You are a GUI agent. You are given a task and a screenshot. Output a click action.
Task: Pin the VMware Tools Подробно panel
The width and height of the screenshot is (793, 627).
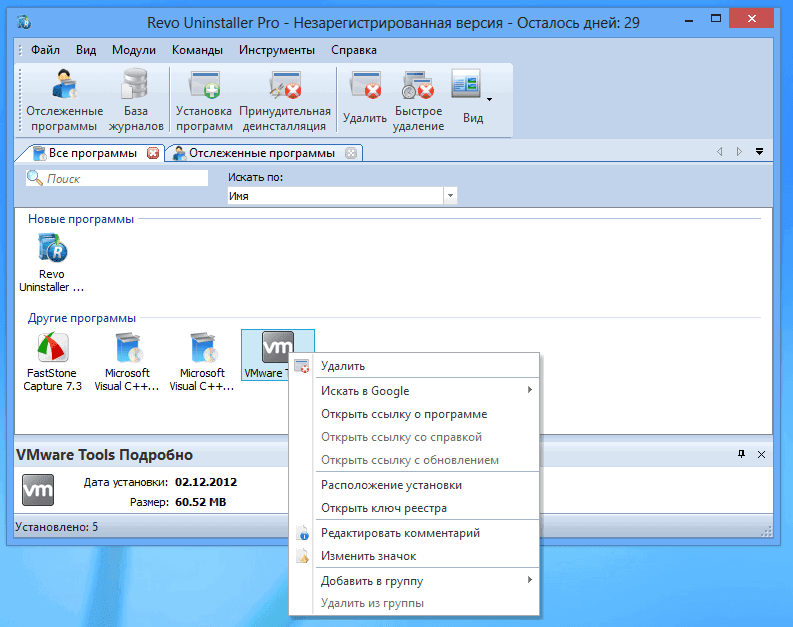pyautogui.click(x=741, y=454)
